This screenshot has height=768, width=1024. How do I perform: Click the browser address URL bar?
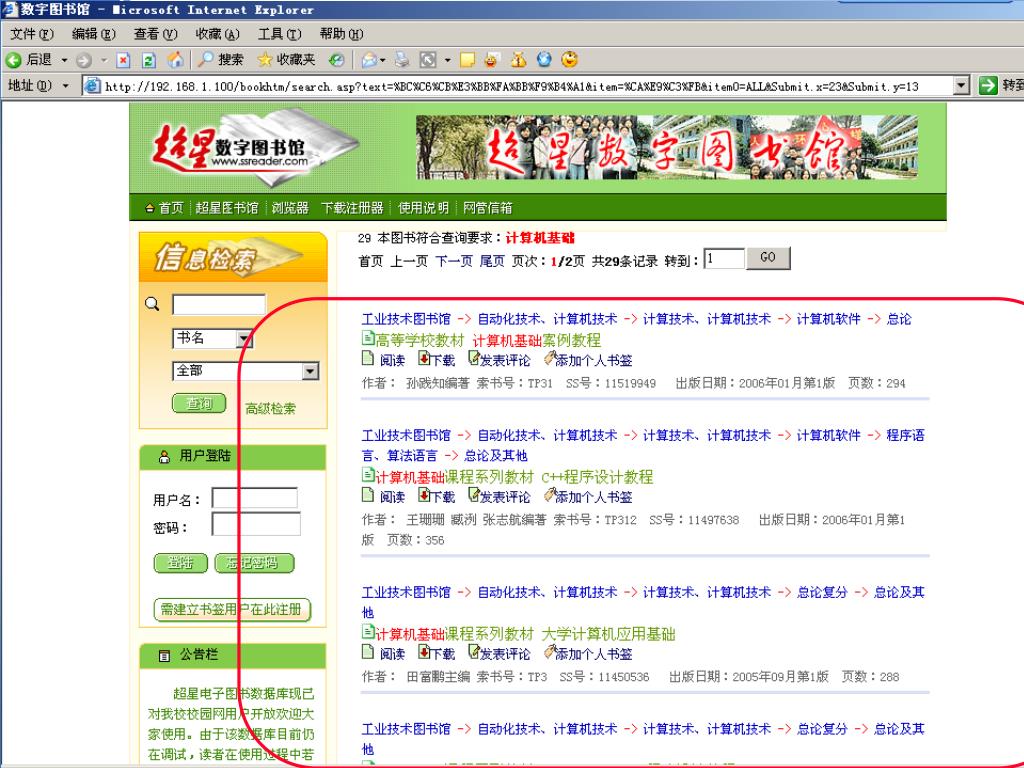click(x=526, y=86)
